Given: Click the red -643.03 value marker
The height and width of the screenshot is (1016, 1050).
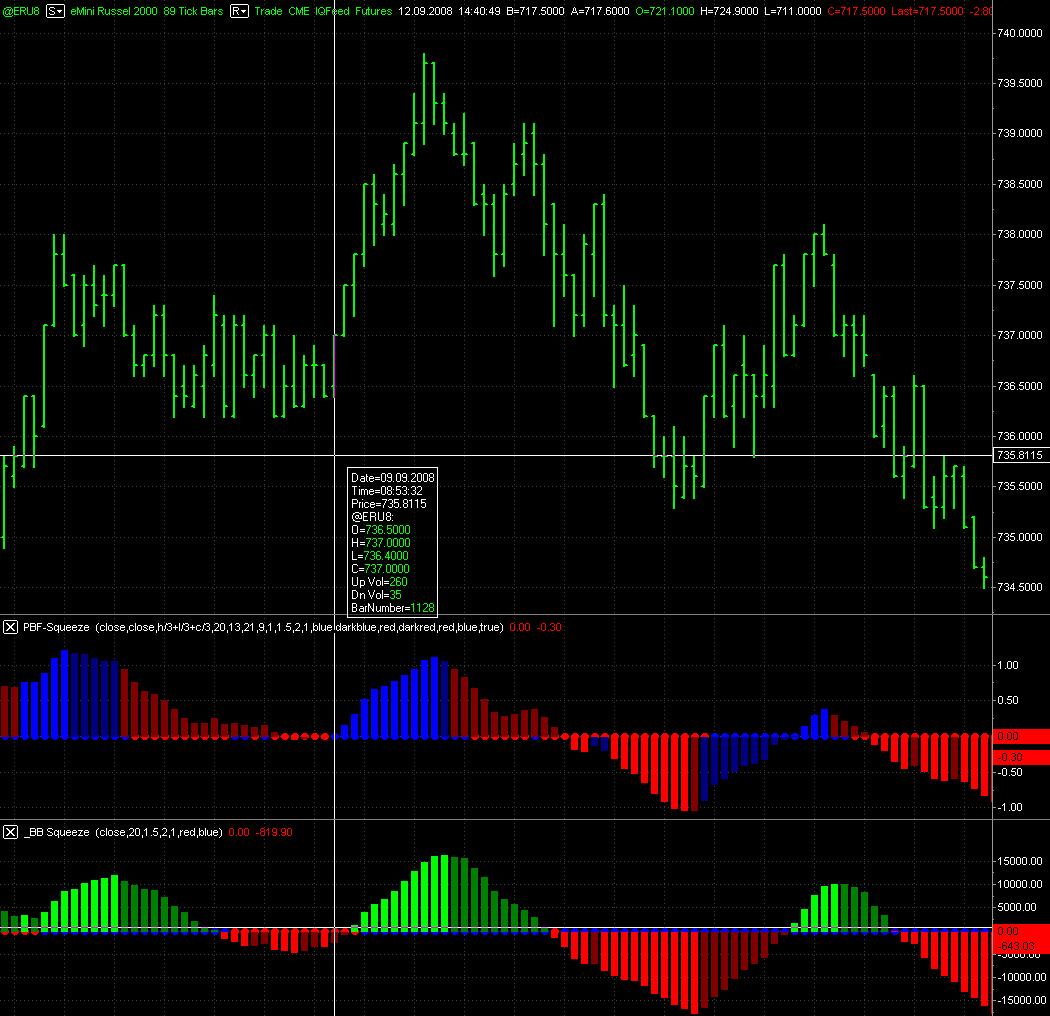Looking at the screenshot, I should click(x=1020, y=946).
